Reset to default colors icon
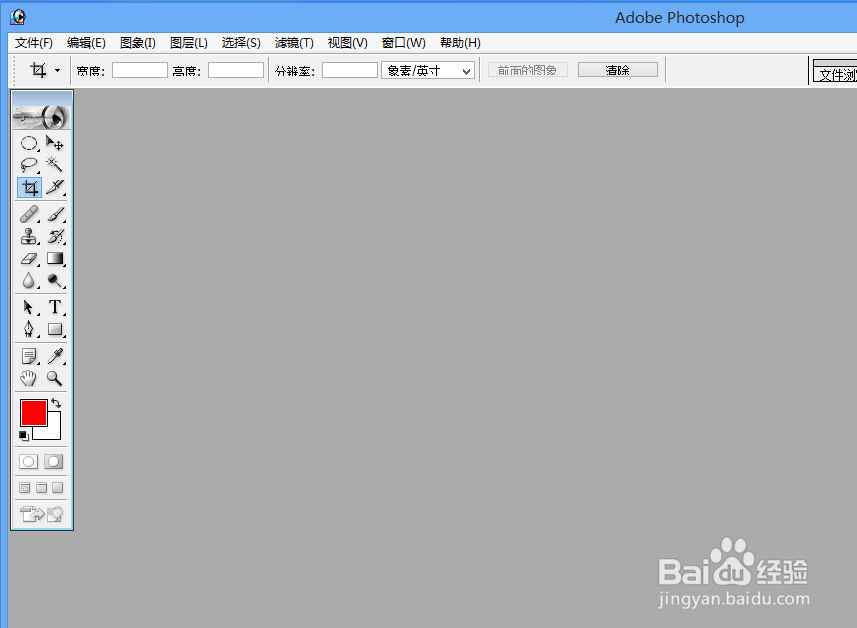 click(x=24, y=436)
